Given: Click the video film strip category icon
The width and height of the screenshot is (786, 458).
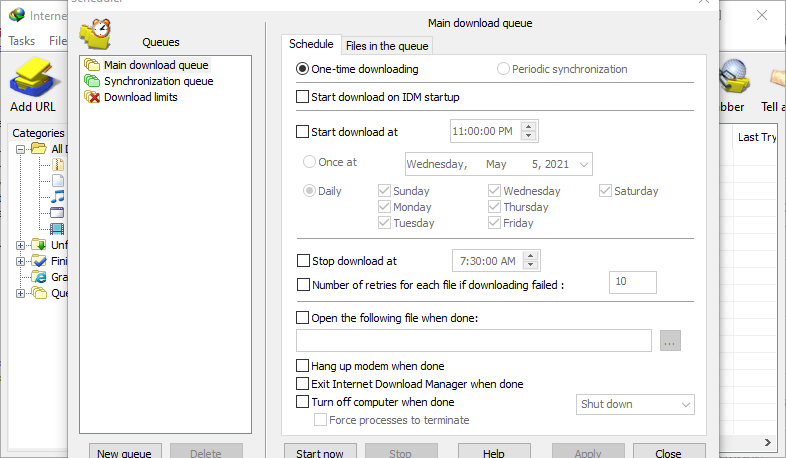Looking at the screenshot, I should [57, 228].
